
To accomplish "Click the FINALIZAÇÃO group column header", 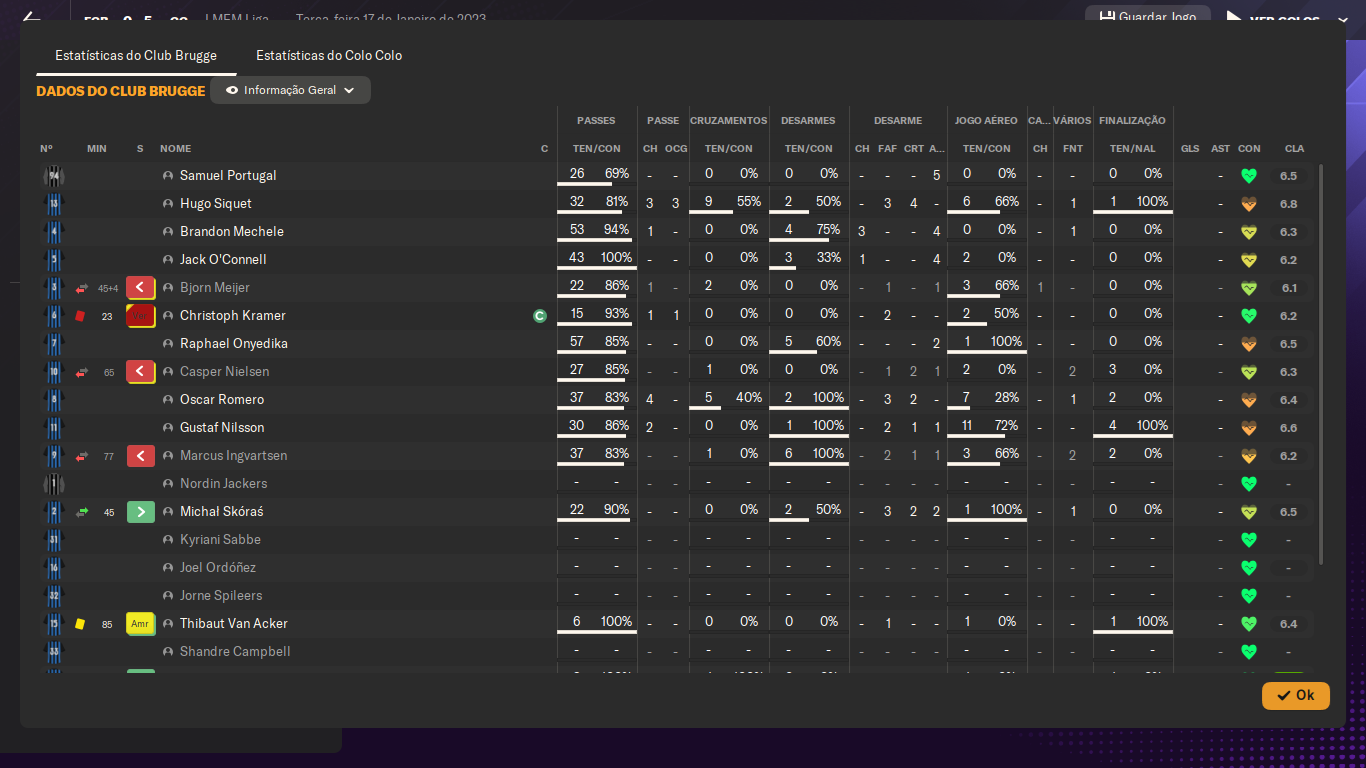I will pos(1132,121).
